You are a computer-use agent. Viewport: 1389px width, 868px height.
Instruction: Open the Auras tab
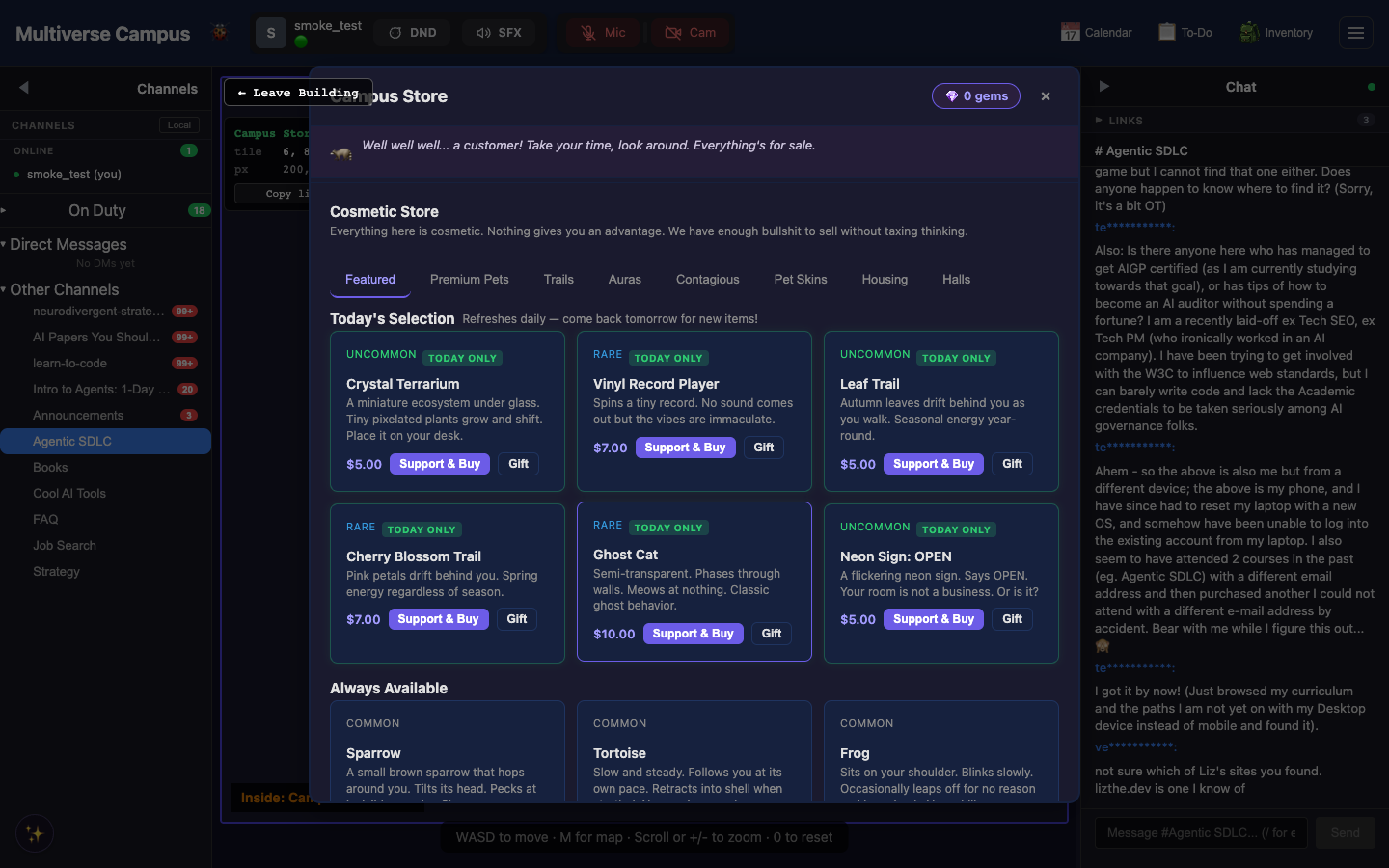tap(625, 280)
